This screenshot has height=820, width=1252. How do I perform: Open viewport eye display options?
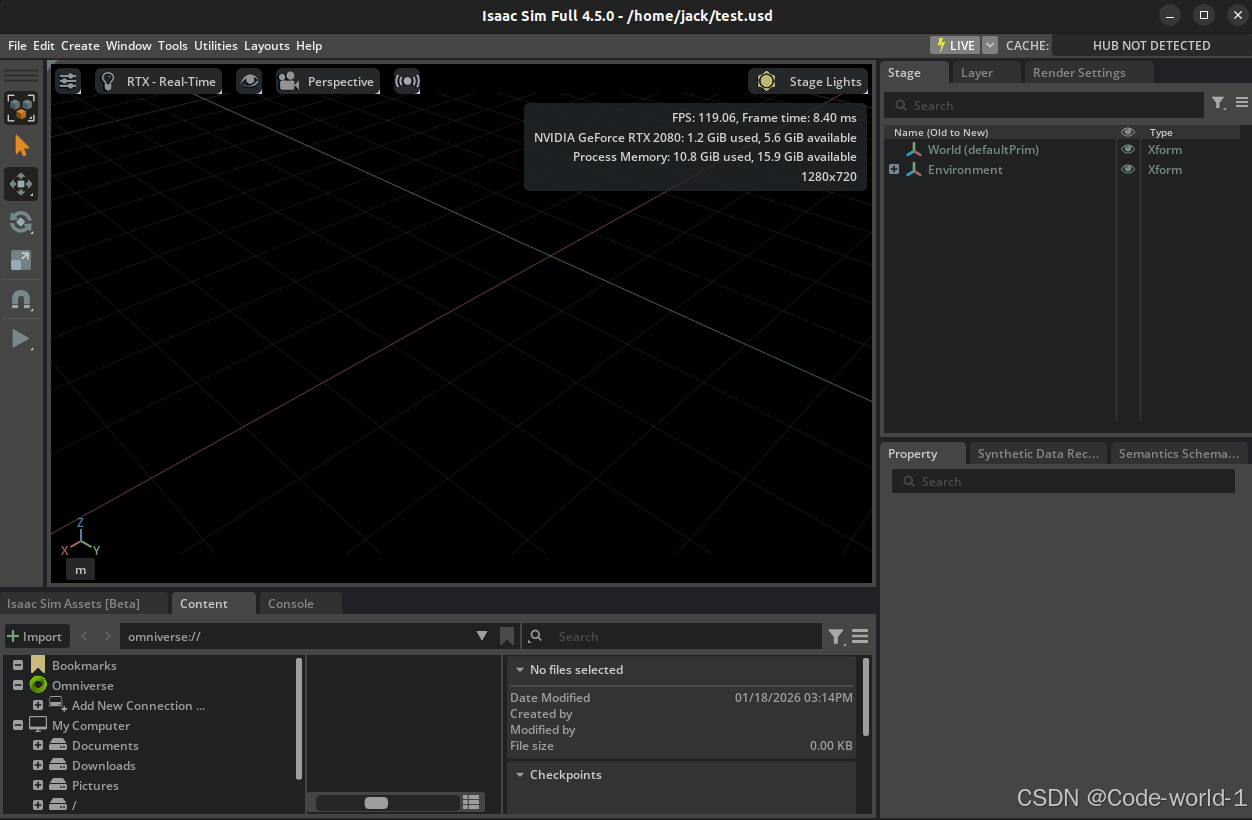(249, 81)
